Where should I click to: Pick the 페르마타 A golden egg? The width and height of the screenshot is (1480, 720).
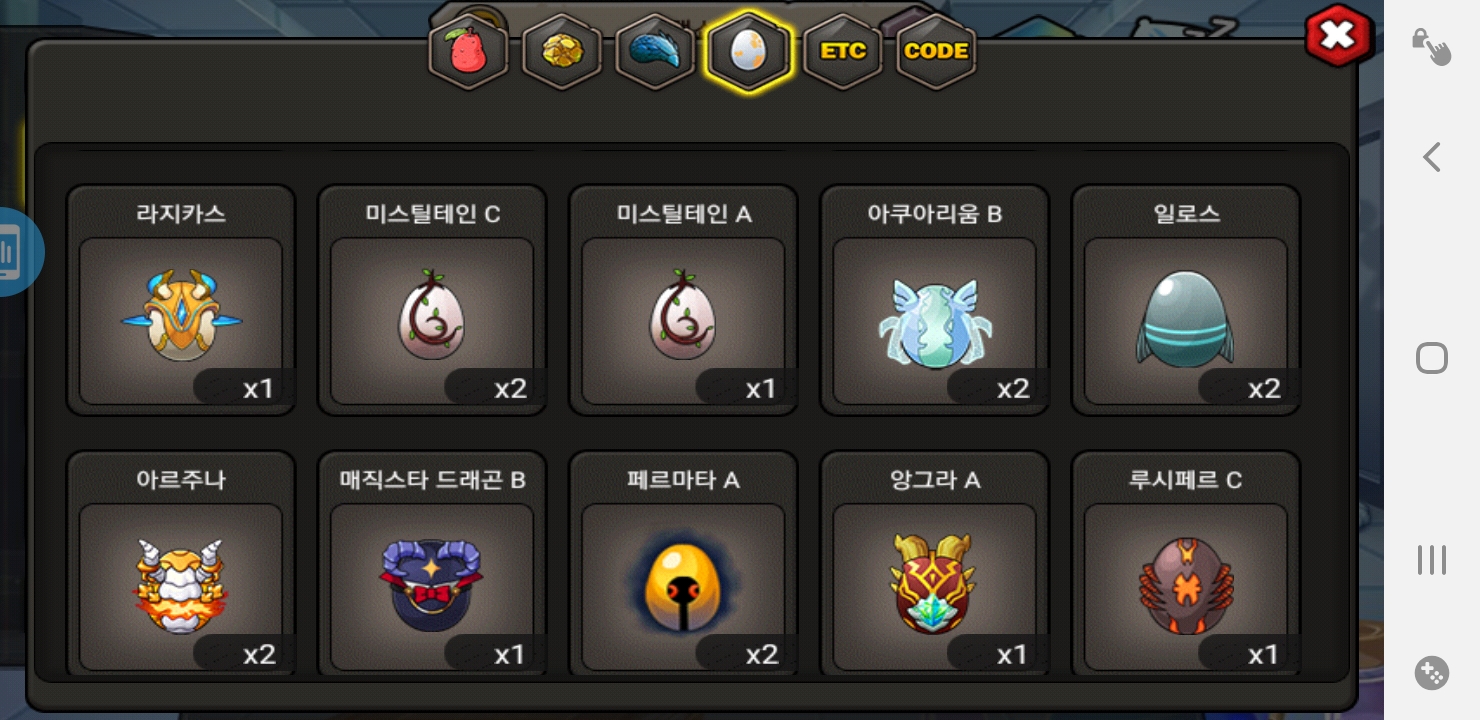pyautogui.click(x=683, y=565)
